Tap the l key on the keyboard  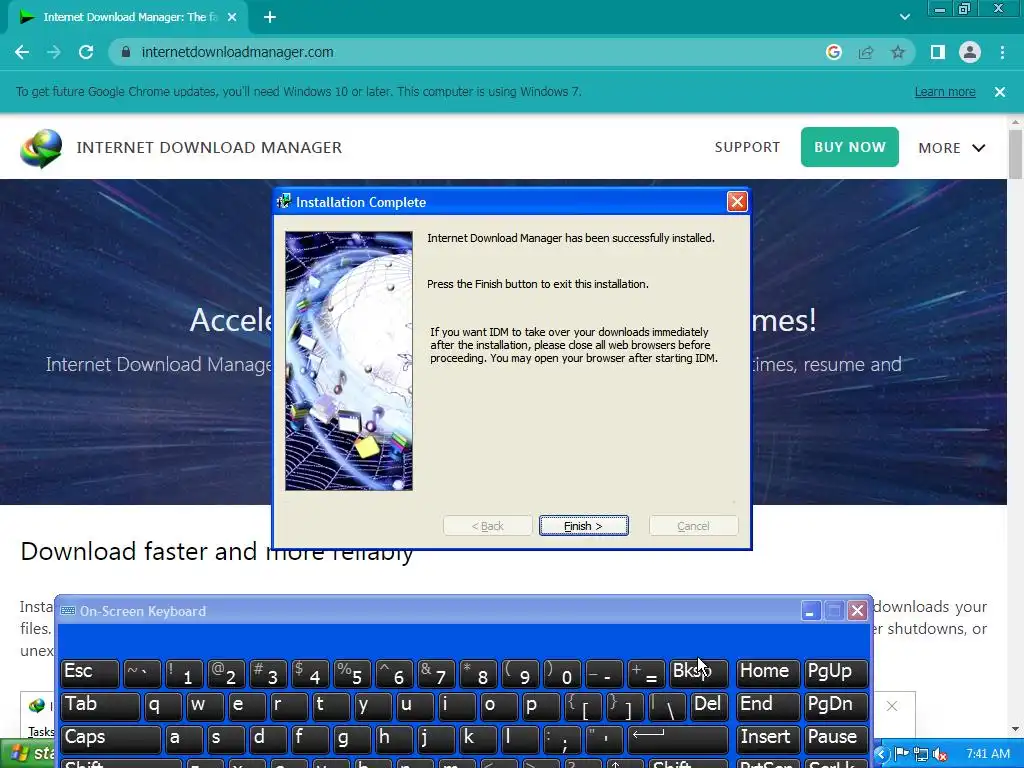point(520,739)
